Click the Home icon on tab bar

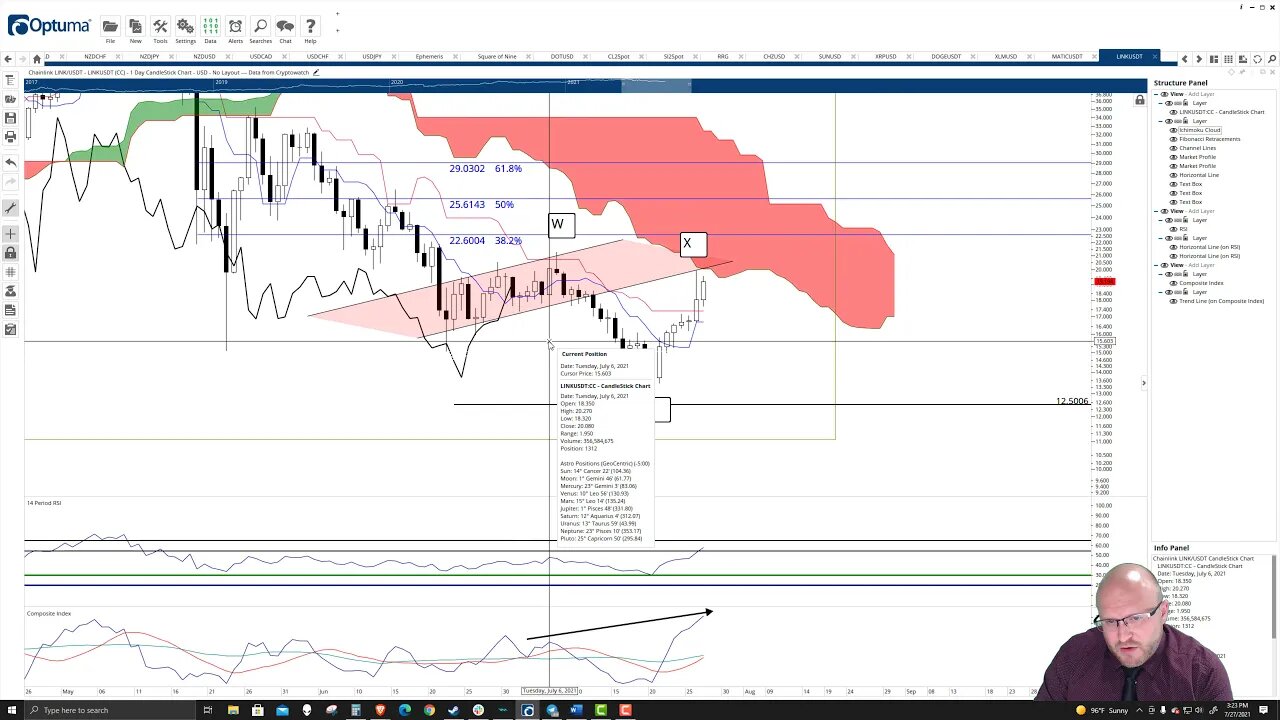(x=37, y=58)
